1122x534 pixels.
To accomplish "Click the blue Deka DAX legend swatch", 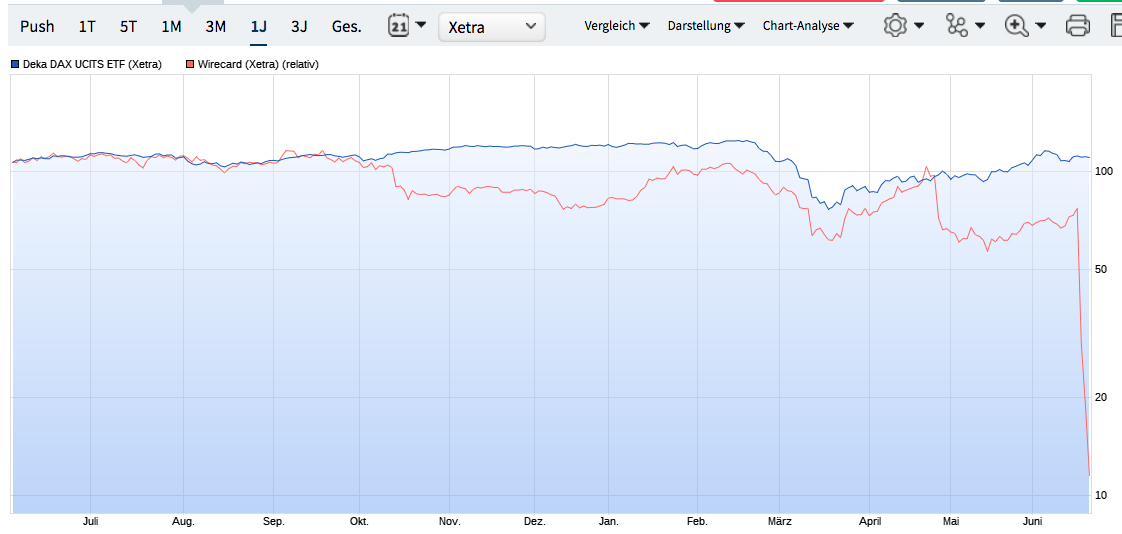I will pyautogui.click(x=15, y=64).
